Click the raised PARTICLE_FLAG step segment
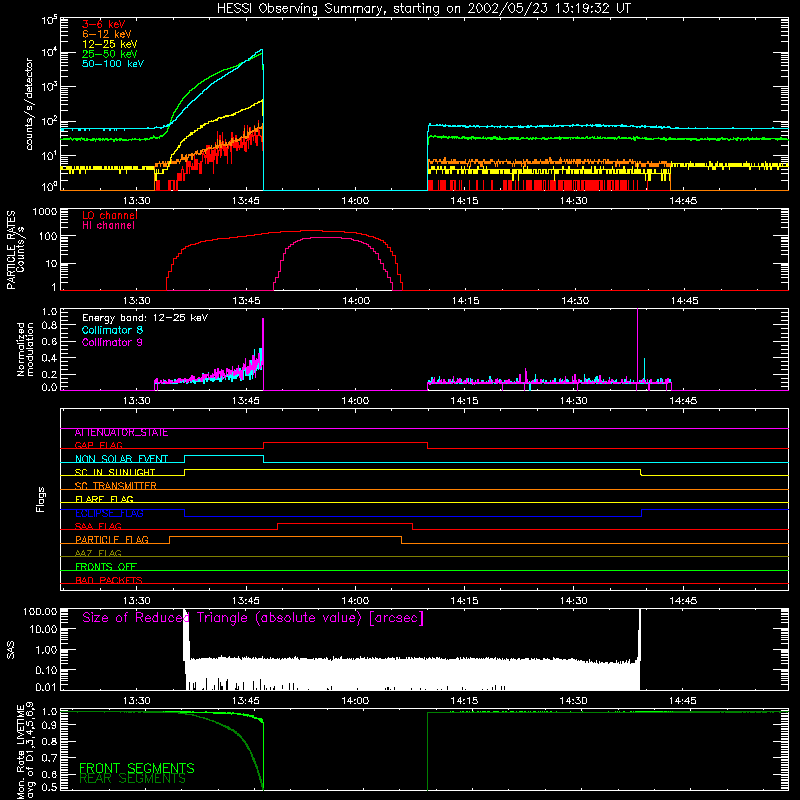This screenshot has width=800, height=800. click(x=285, y=537)
